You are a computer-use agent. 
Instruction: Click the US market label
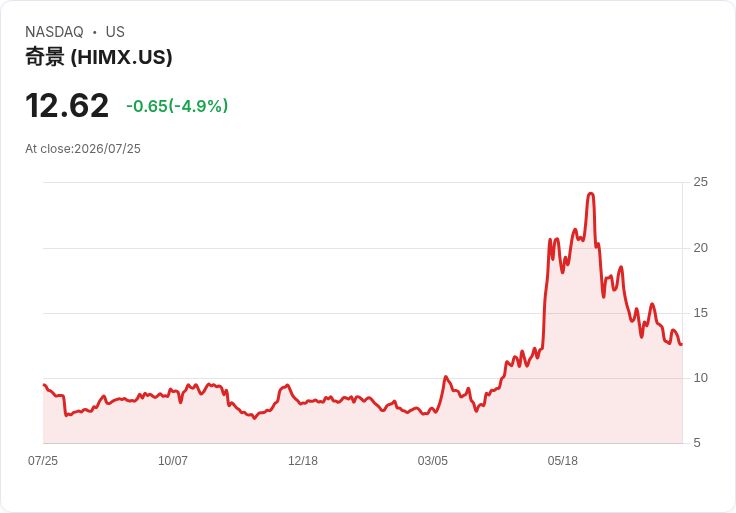click(x=115, y=32)
